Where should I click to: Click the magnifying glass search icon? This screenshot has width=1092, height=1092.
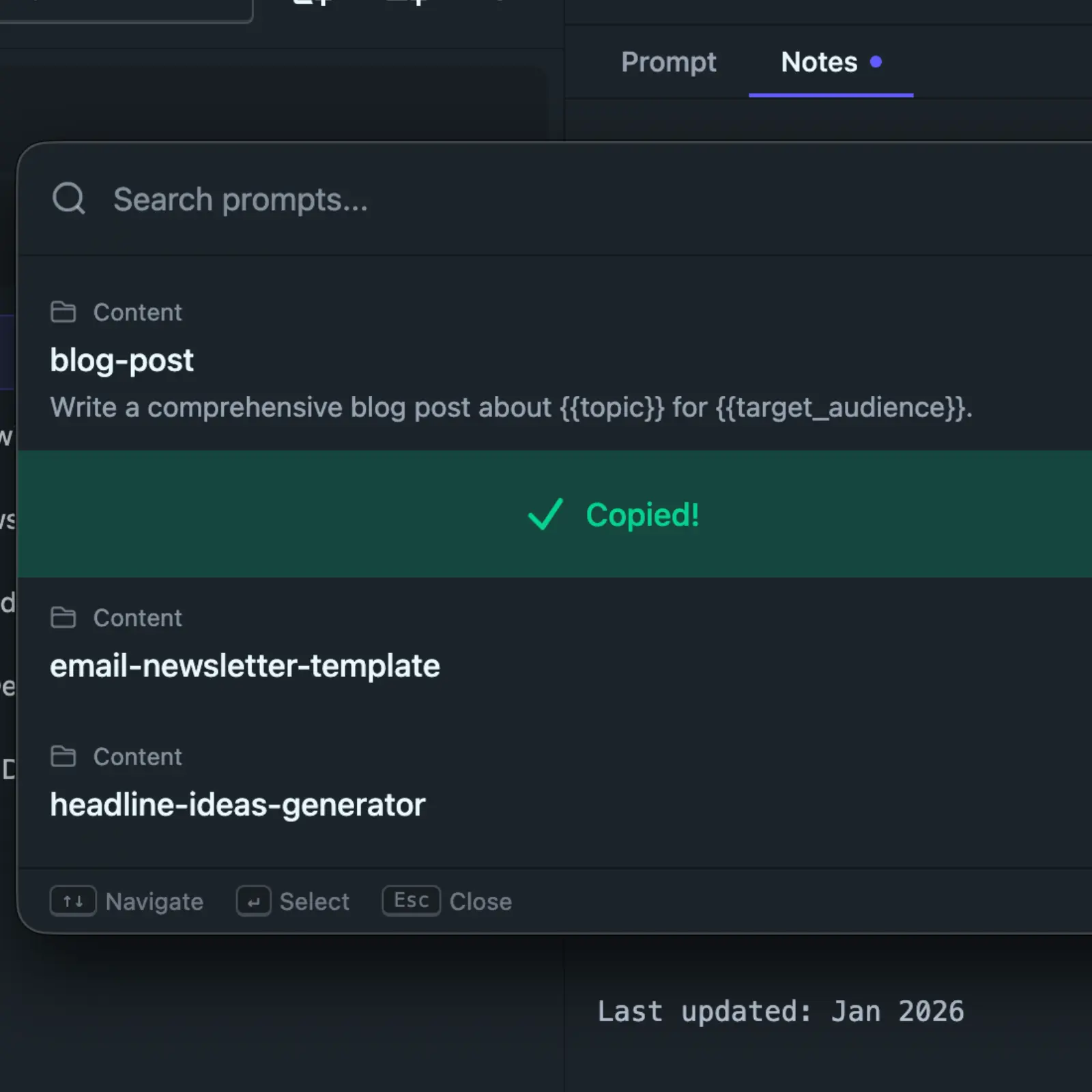(68, 199)
